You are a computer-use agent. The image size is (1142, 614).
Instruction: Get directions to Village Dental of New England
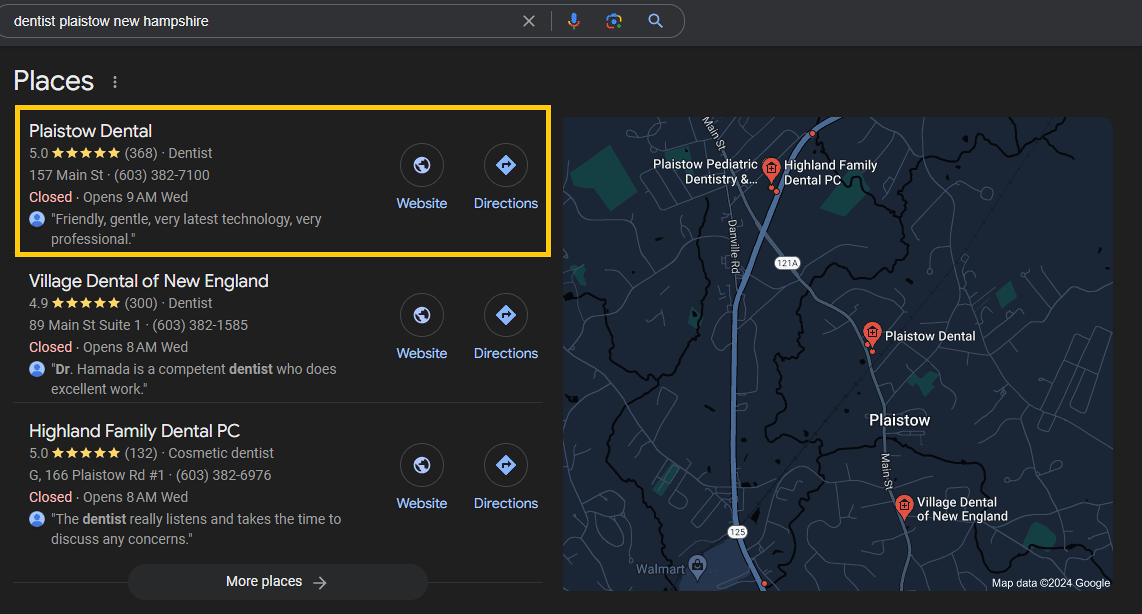505,316
